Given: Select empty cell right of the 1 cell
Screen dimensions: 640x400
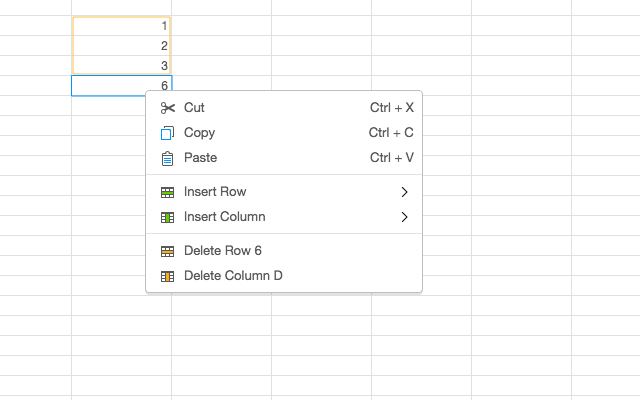Looking at the screenshot, I should [221, 26].
